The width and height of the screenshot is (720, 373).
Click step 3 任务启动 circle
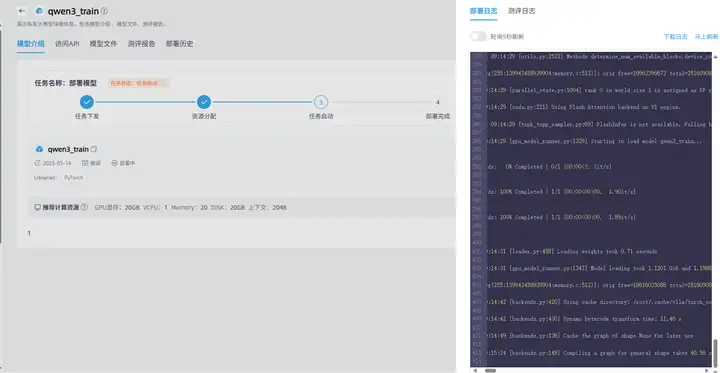(321, 102)
